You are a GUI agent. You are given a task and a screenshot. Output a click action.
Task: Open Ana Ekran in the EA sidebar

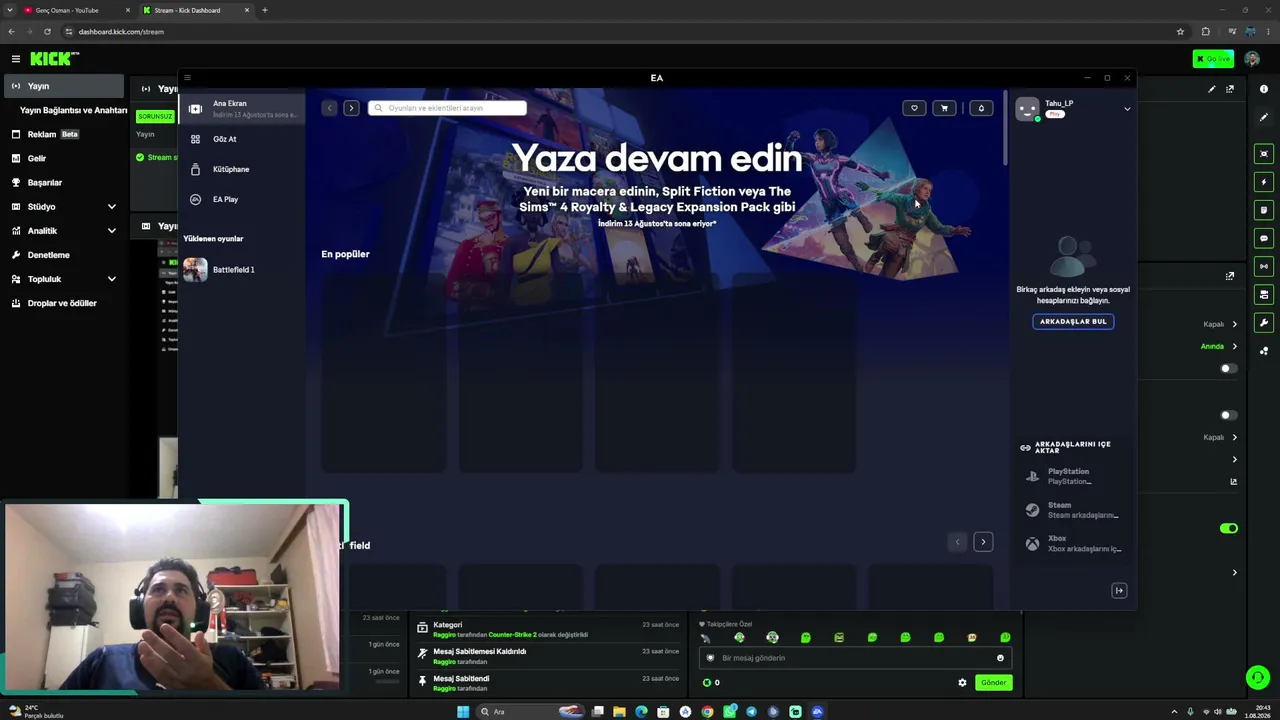[243, 108]
